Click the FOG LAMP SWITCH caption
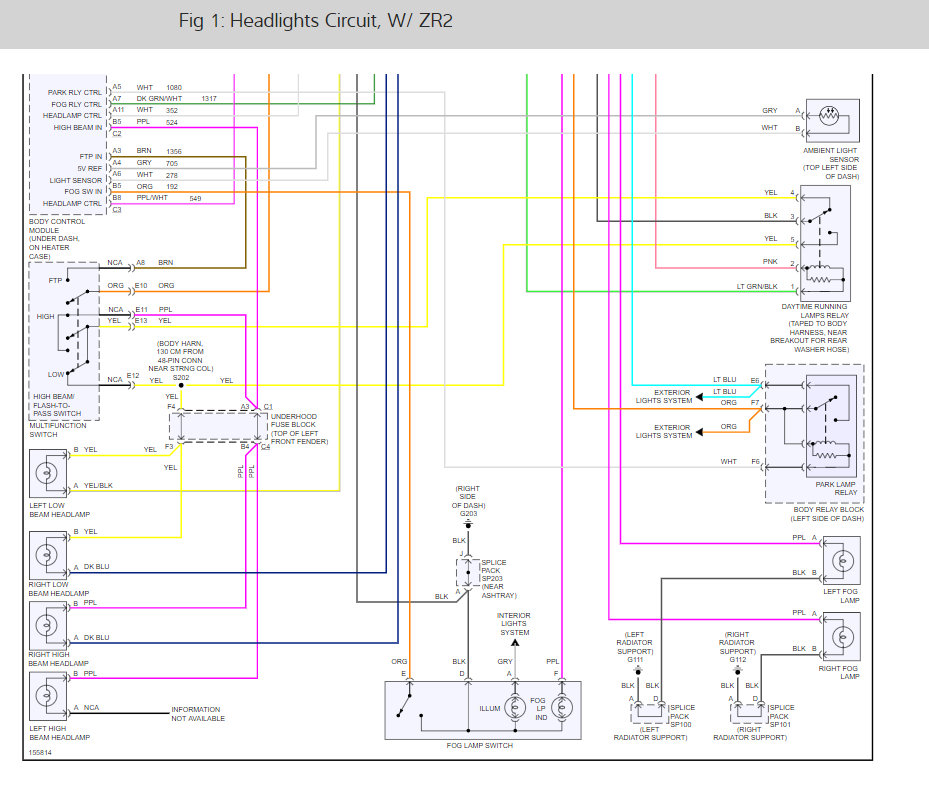Viewport: 929px width, 787px height. point(480,746)
